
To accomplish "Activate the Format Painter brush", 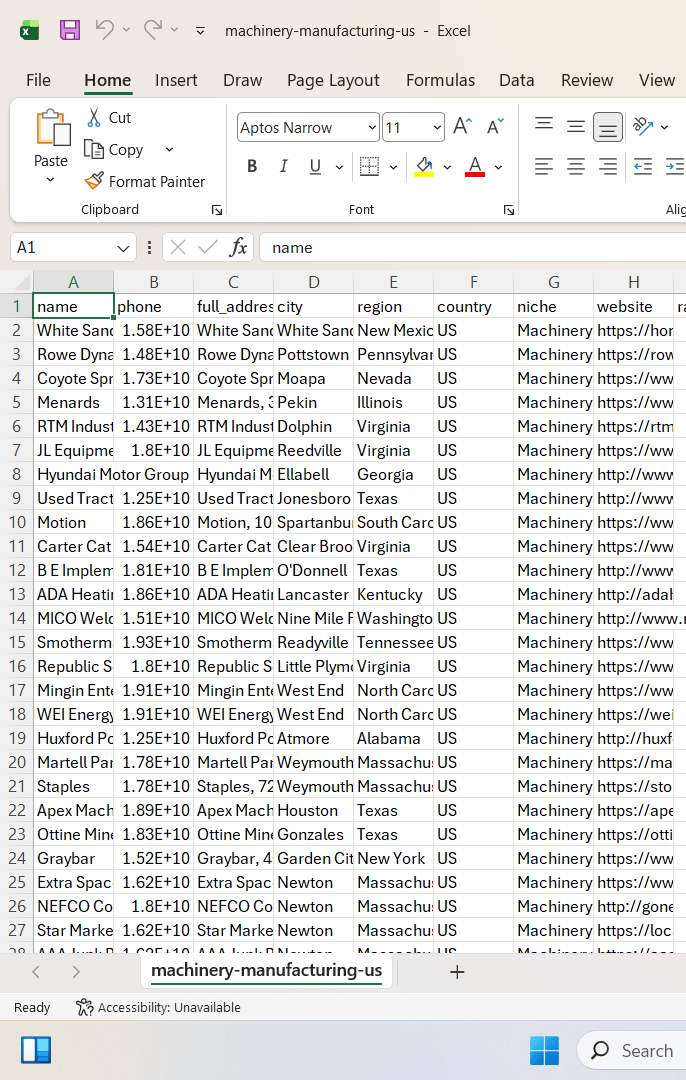I will [x=145, y=181].
